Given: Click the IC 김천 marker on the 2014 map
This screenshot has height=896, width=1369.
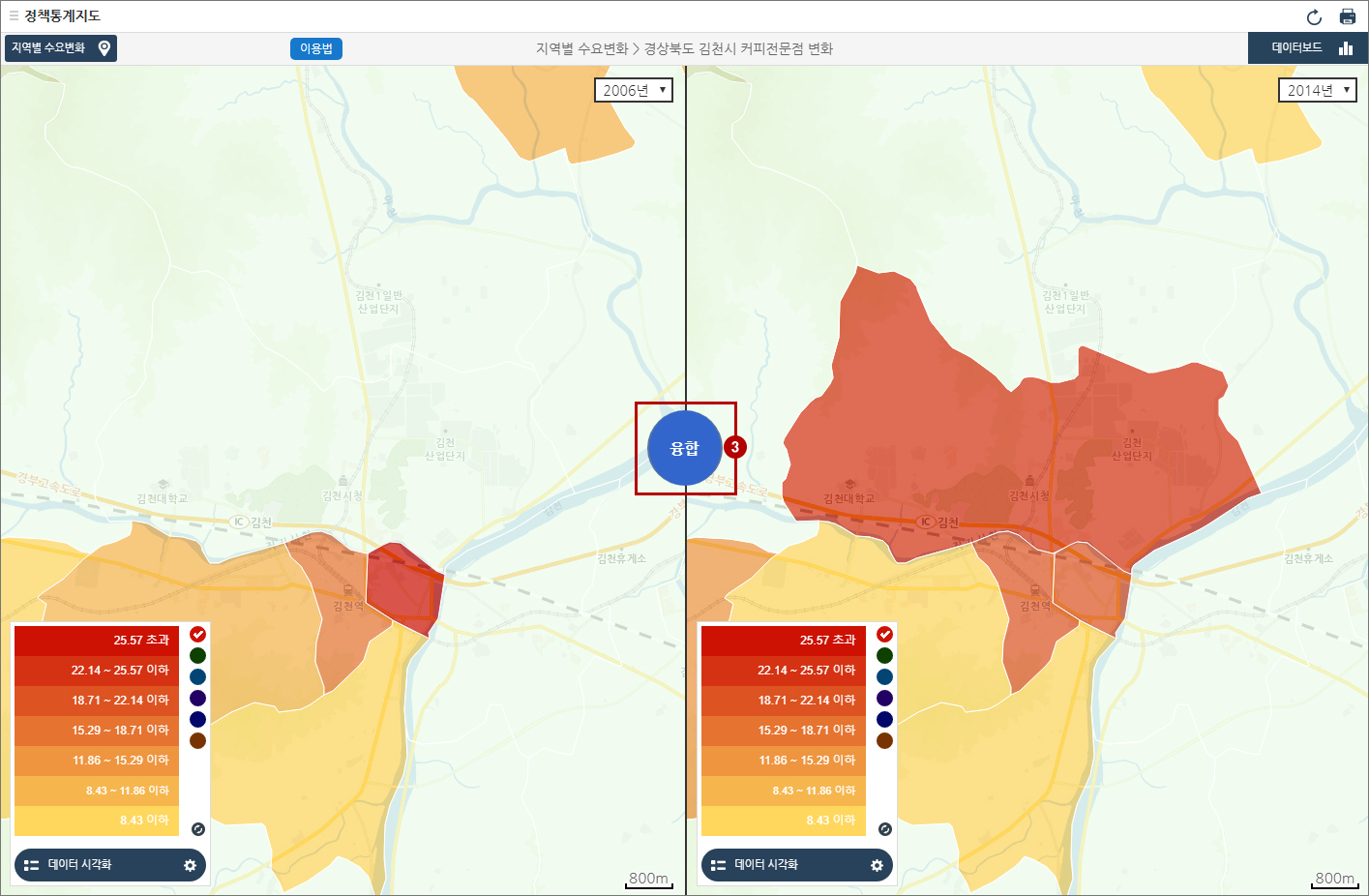Looking at the screenshot, I should (x=937, y=522).
